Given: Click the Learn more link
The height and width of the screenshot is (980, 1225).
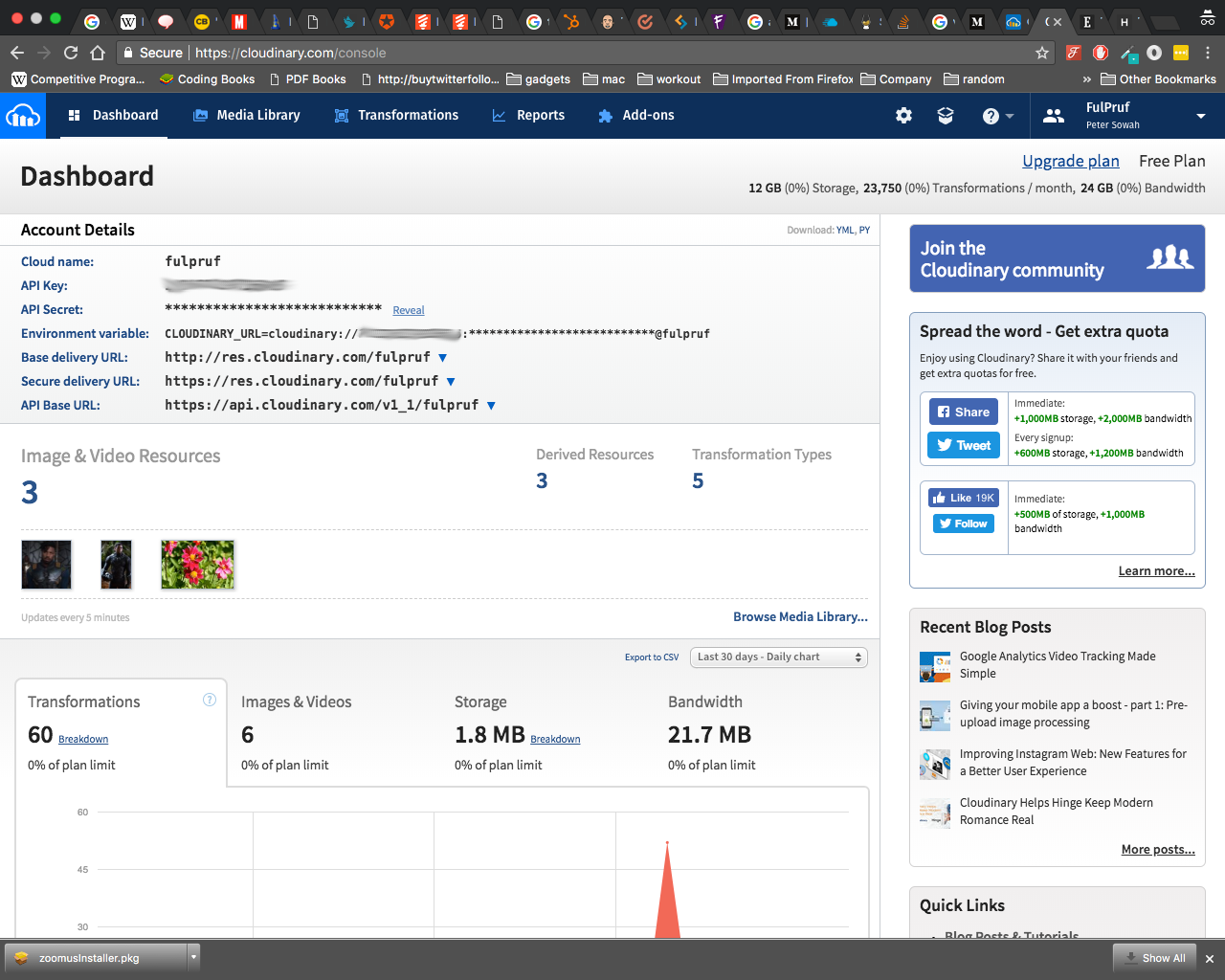Looking at the screenshot, I should coord(1156,571).
